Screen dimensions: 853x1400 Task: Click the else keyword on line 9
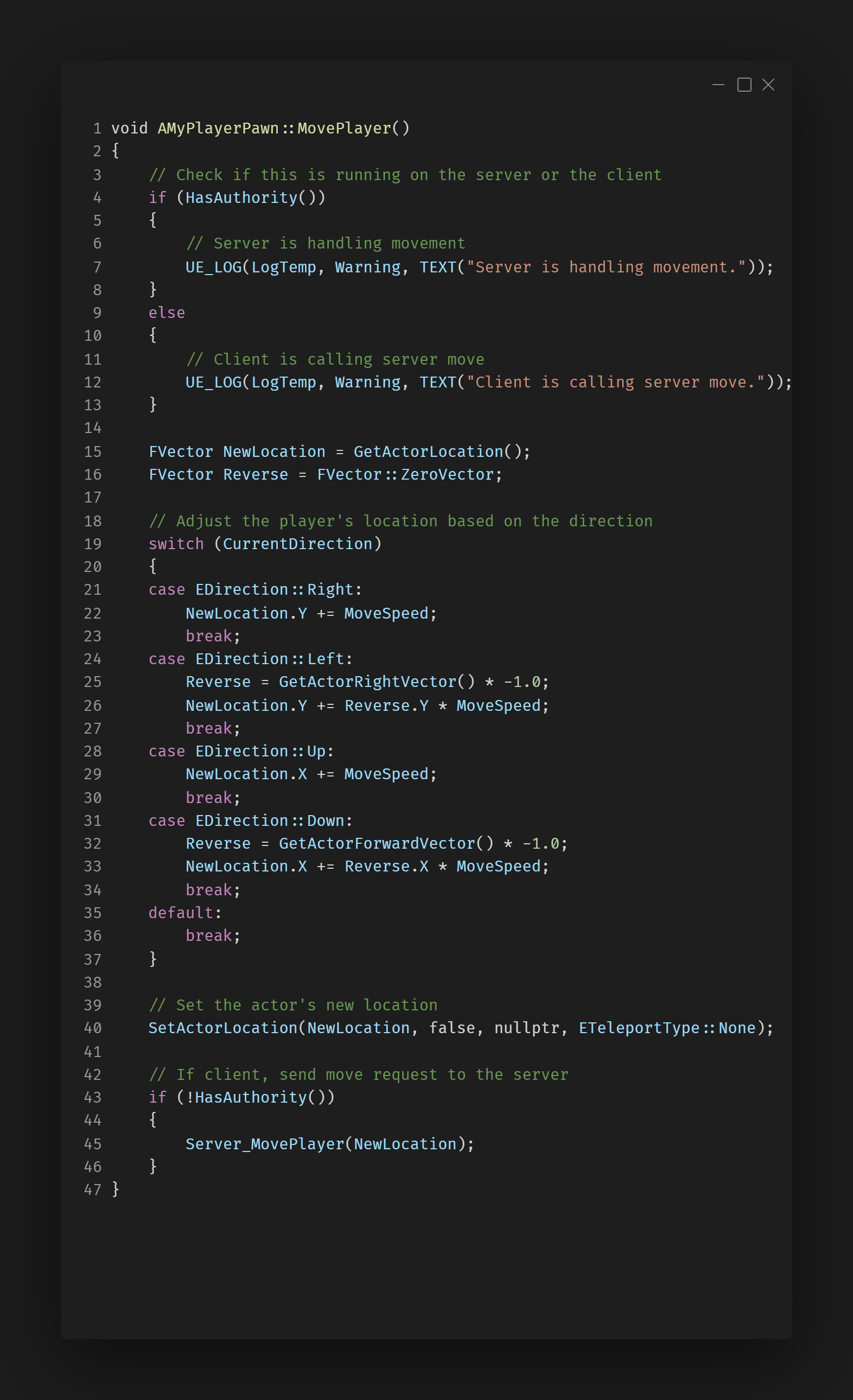[x=167, y=313]
